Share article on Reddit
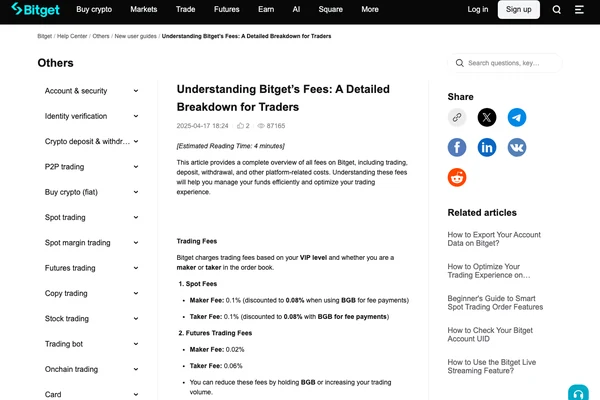The height and width of the screenshot is (400, 600). click(x=457, y=177)
